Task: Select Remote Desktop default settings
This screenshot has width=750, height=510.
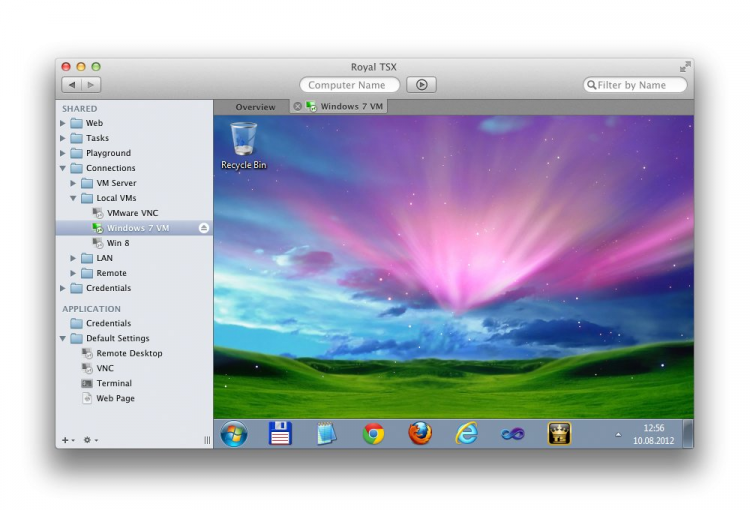Action: click(129, 354)
